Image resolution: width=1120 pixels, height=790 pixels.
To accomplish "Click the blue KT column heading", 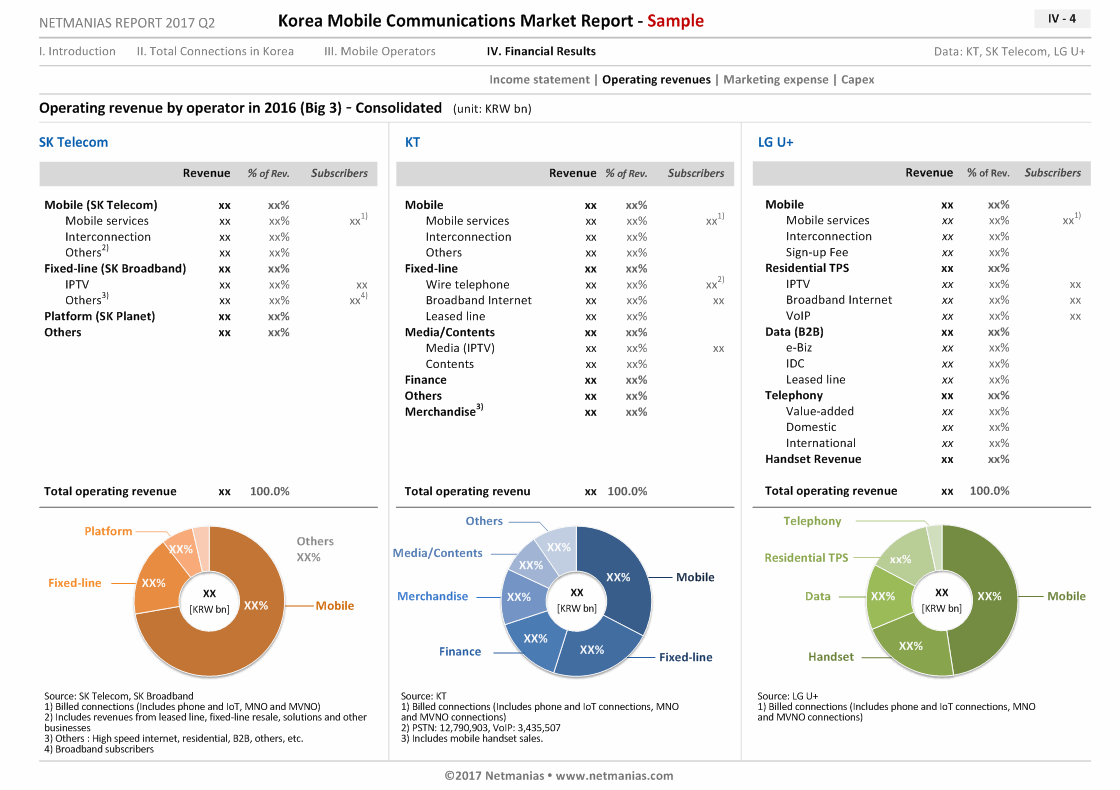I will tap(412, 142).
